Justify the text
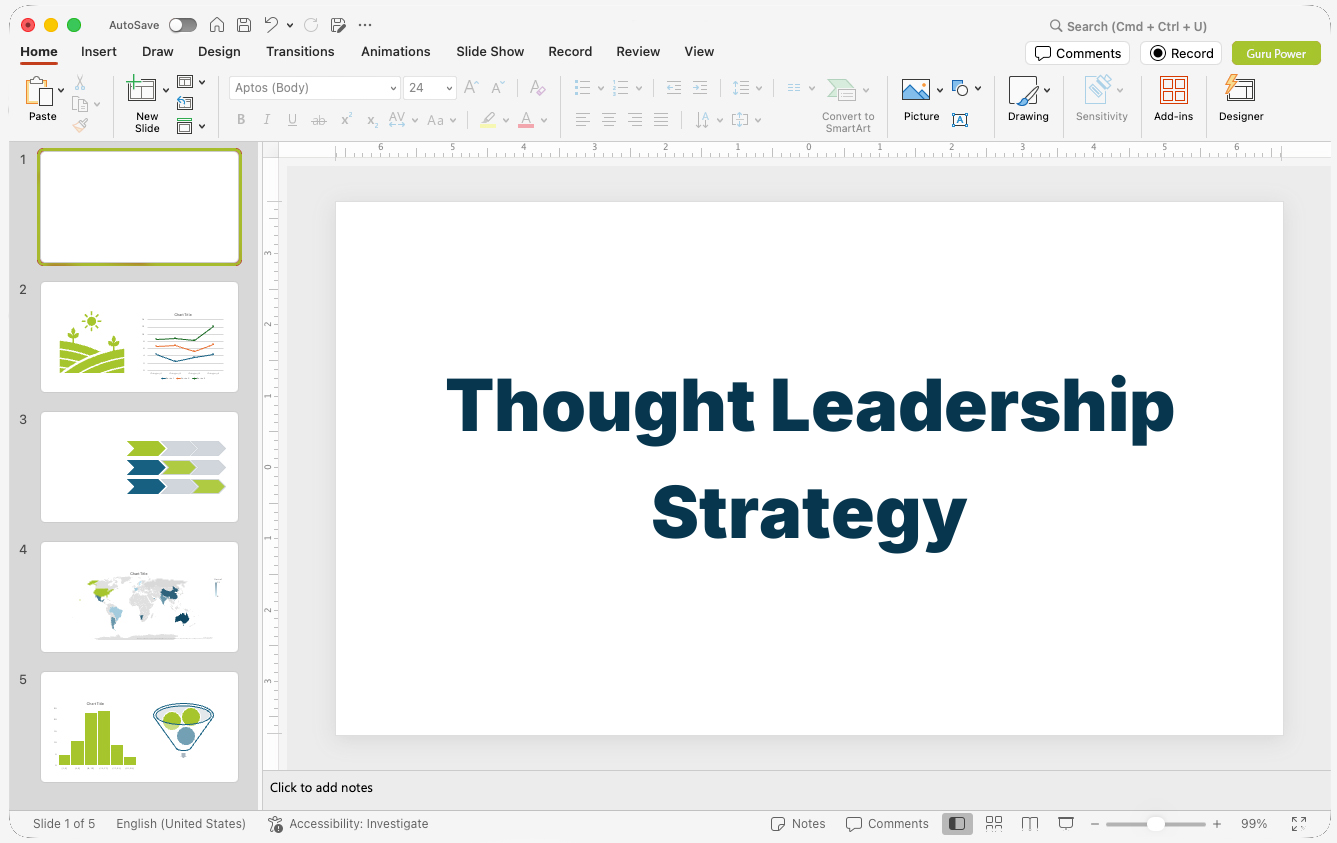This screenshot has height=843, width=1337. pos(661,120)
